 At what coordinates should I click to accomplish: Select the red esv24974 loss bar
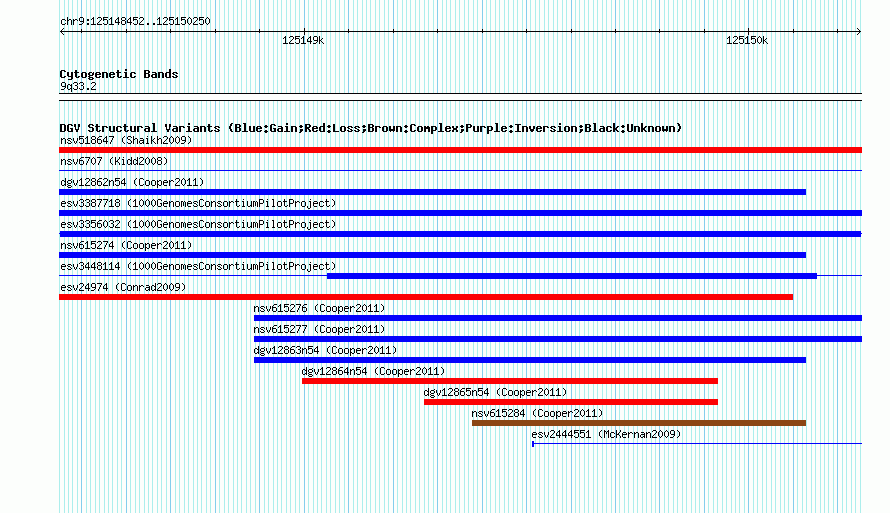pyautogui.click(x=426, y=297)
